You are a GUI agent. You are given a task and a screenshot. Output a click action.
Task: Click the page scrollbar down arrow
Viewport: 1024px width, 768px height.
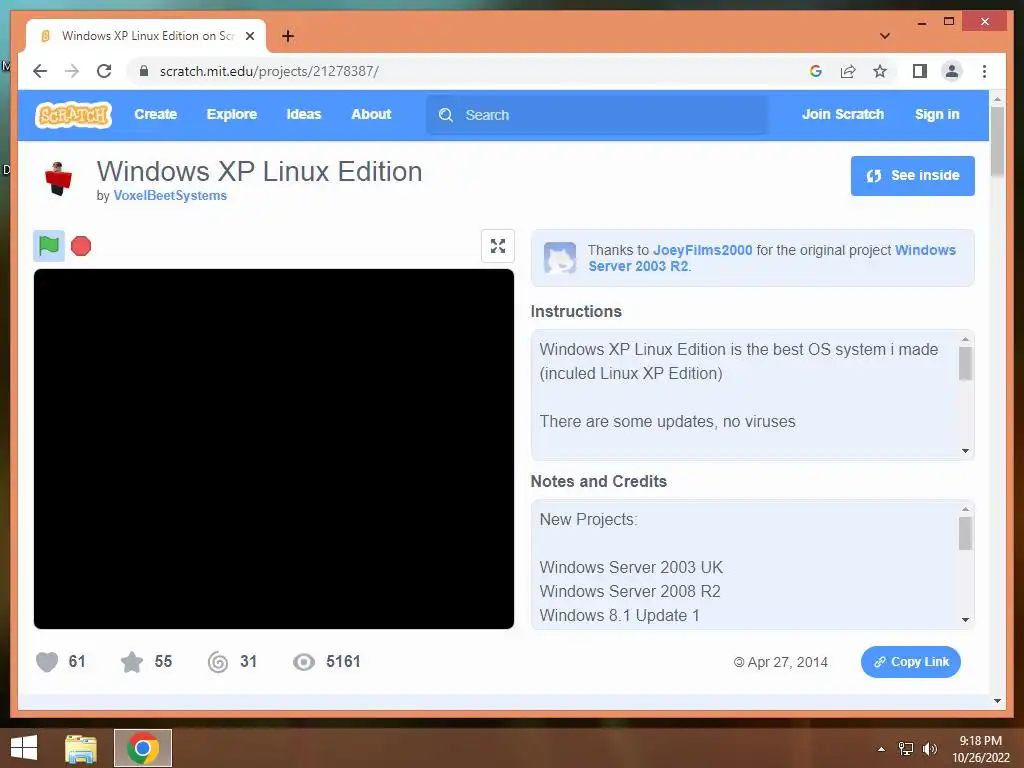click(997, 701)
